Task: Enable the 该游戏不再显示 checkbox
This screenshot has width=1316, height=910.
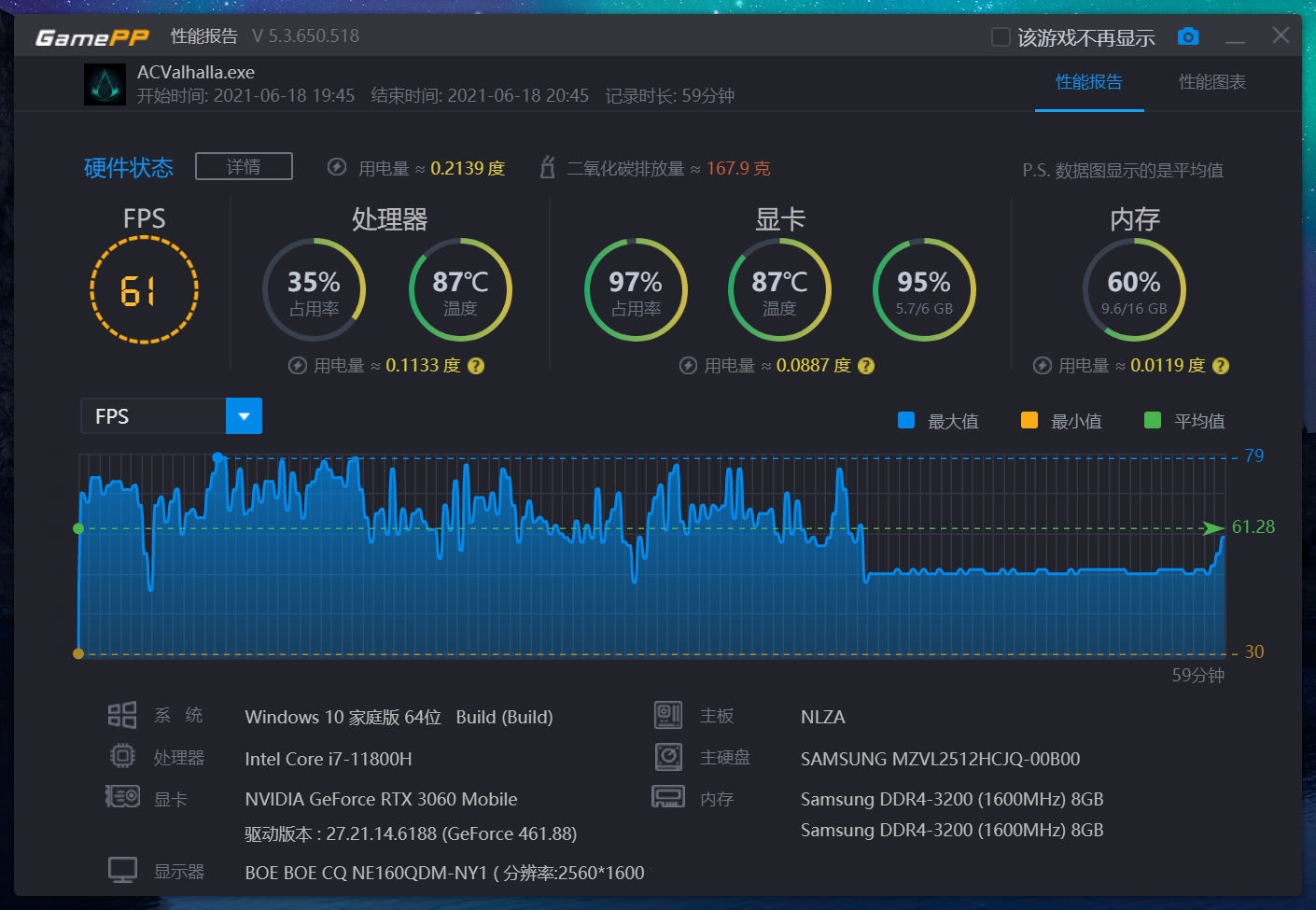Action: pos(1001,37)
